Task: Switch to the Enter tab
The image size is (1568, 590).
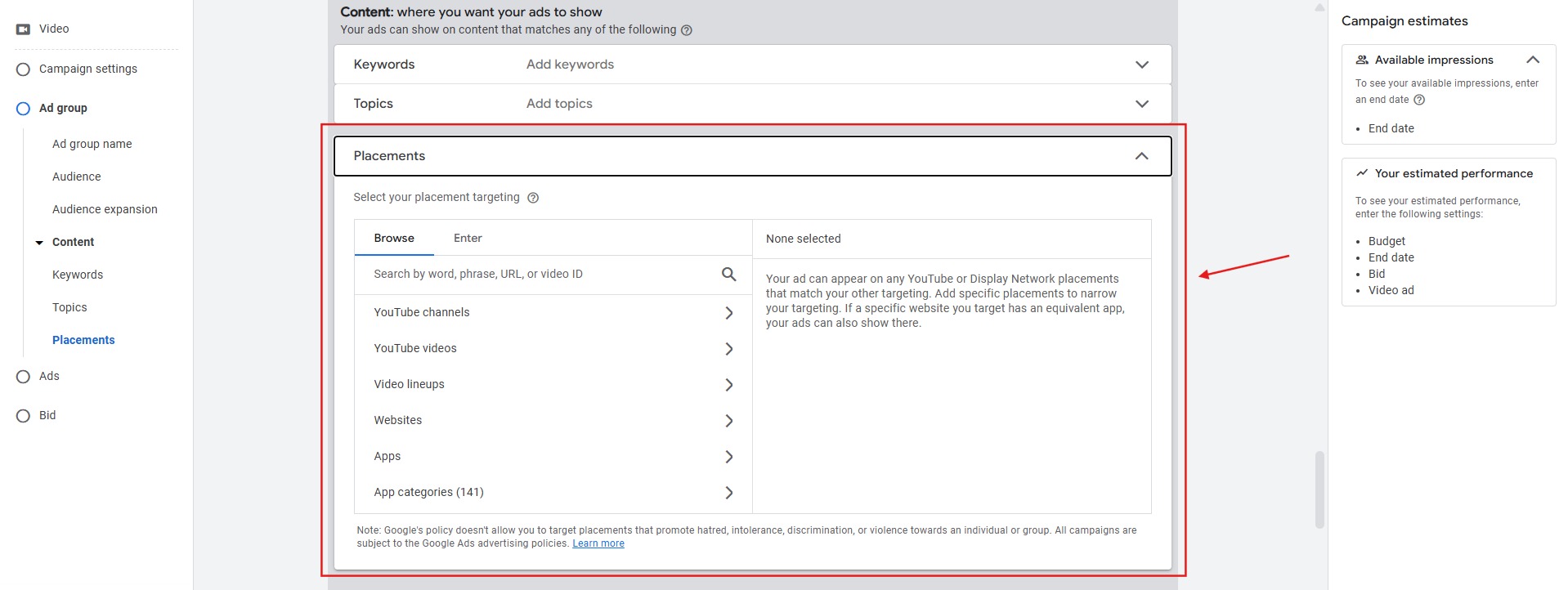Action: [468, 239]
